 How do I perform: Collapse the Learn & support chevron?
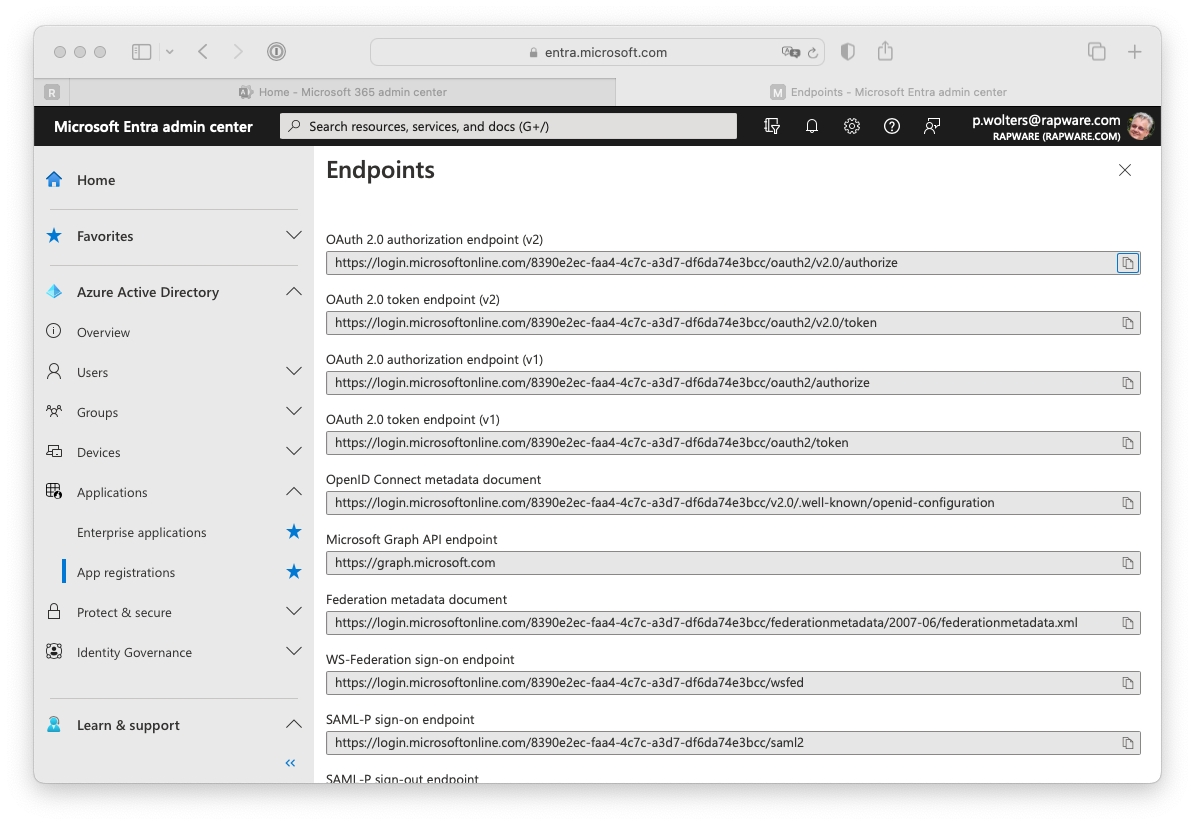(x=293, y=724)
